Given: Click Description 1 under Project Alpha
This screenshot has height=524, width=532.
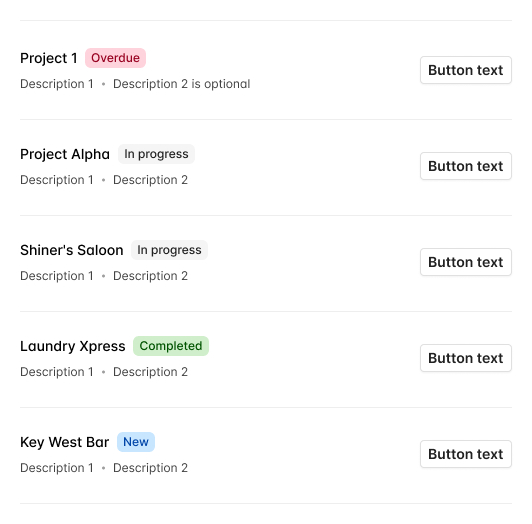Looking at the screenshot, I should tap(57, 180).
